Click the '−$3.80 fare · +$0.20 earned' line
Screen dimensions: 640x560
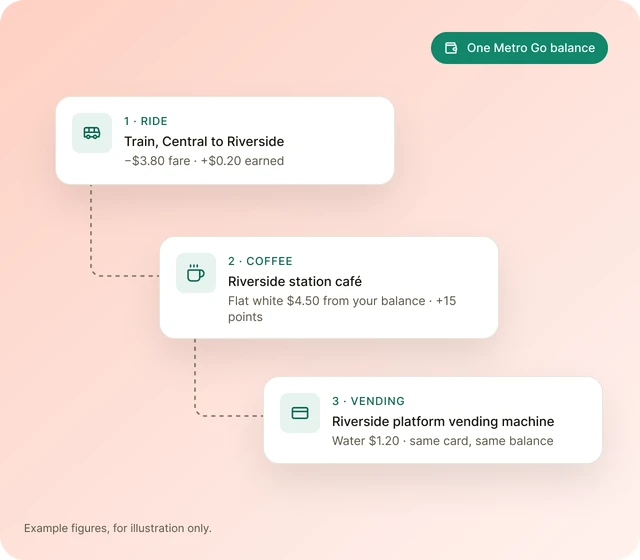tap(204, 161)
